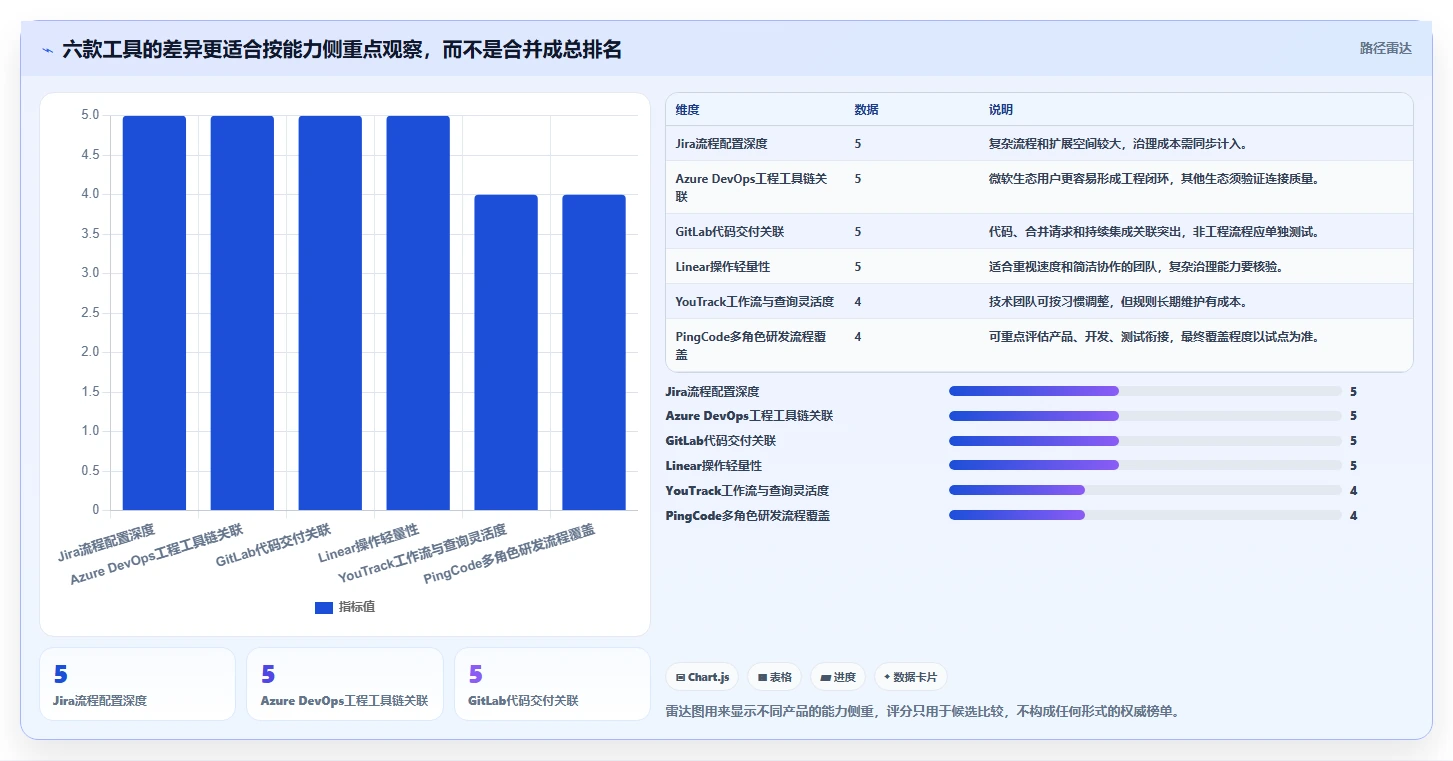Image resolution: width=1453 pixels, height=761 pixels.
Task: Click the GitLab代码交付关联 chart bar
Action: click(330, 313)
